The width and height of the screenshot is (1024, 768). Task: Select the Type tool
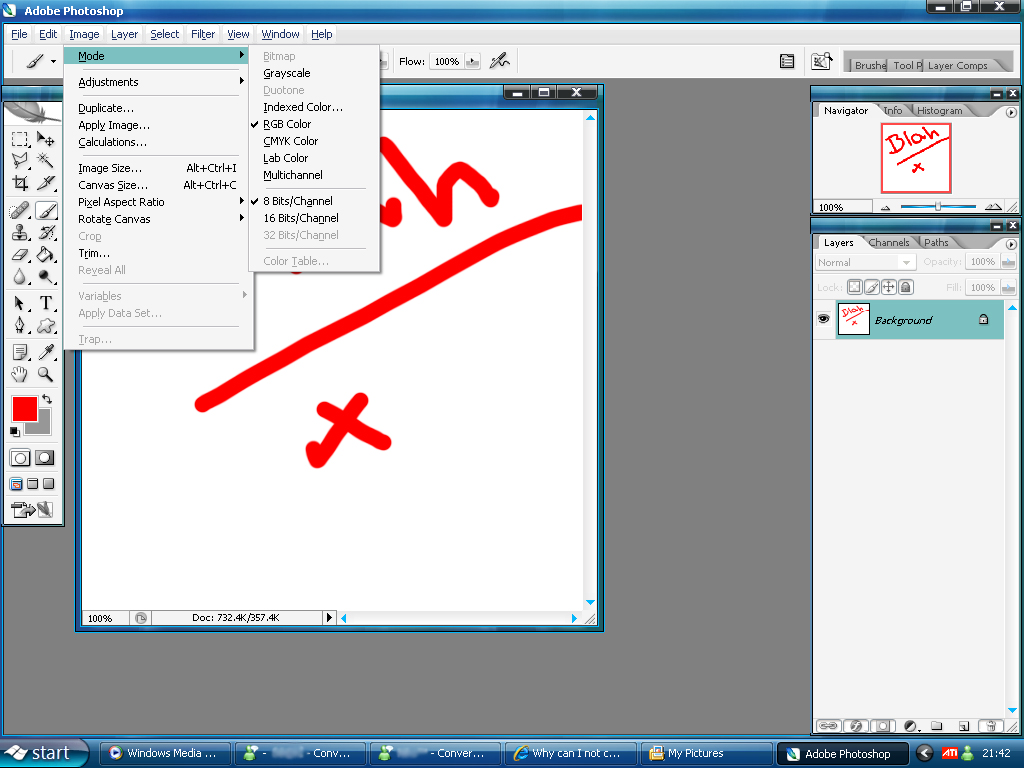click(x=45, y=303)
